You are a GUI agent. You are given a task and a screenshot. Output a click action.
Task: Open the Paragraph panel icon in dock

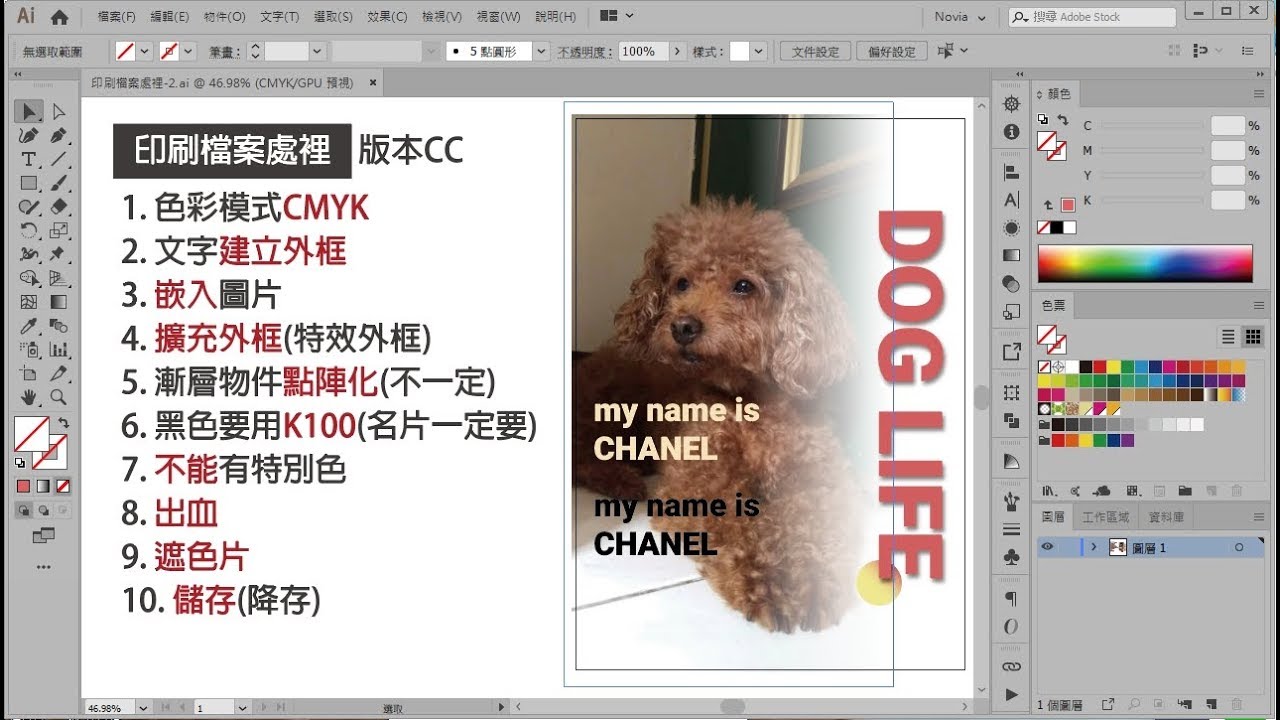coord(1011,599)
